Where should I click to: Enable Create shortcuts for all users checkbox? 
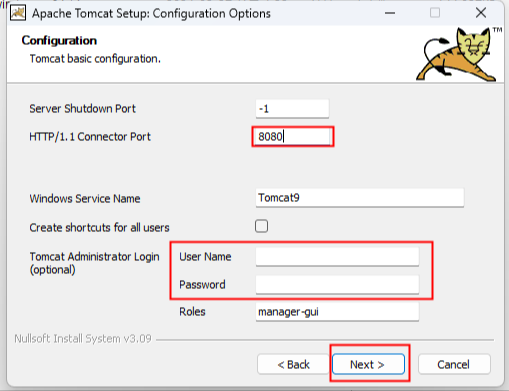(261, 226)
